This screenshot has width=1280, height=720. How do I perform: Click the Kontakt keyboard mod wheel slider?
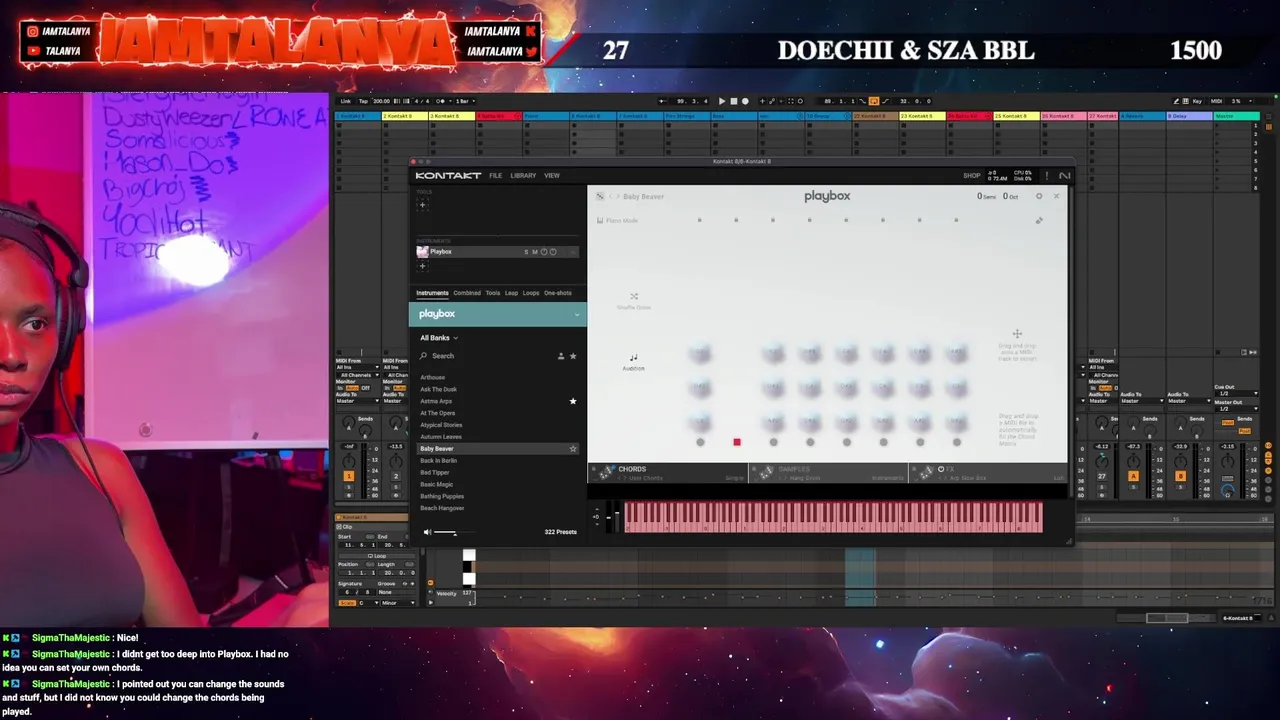[x=617, y=518]
